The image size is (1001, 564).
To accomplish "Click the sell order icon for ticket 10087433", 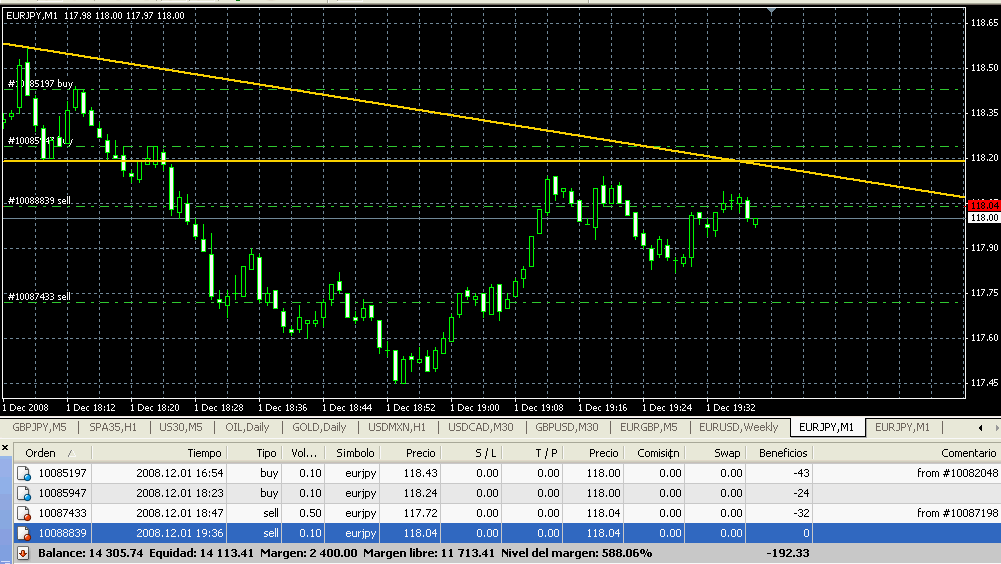I will point(24,513).
